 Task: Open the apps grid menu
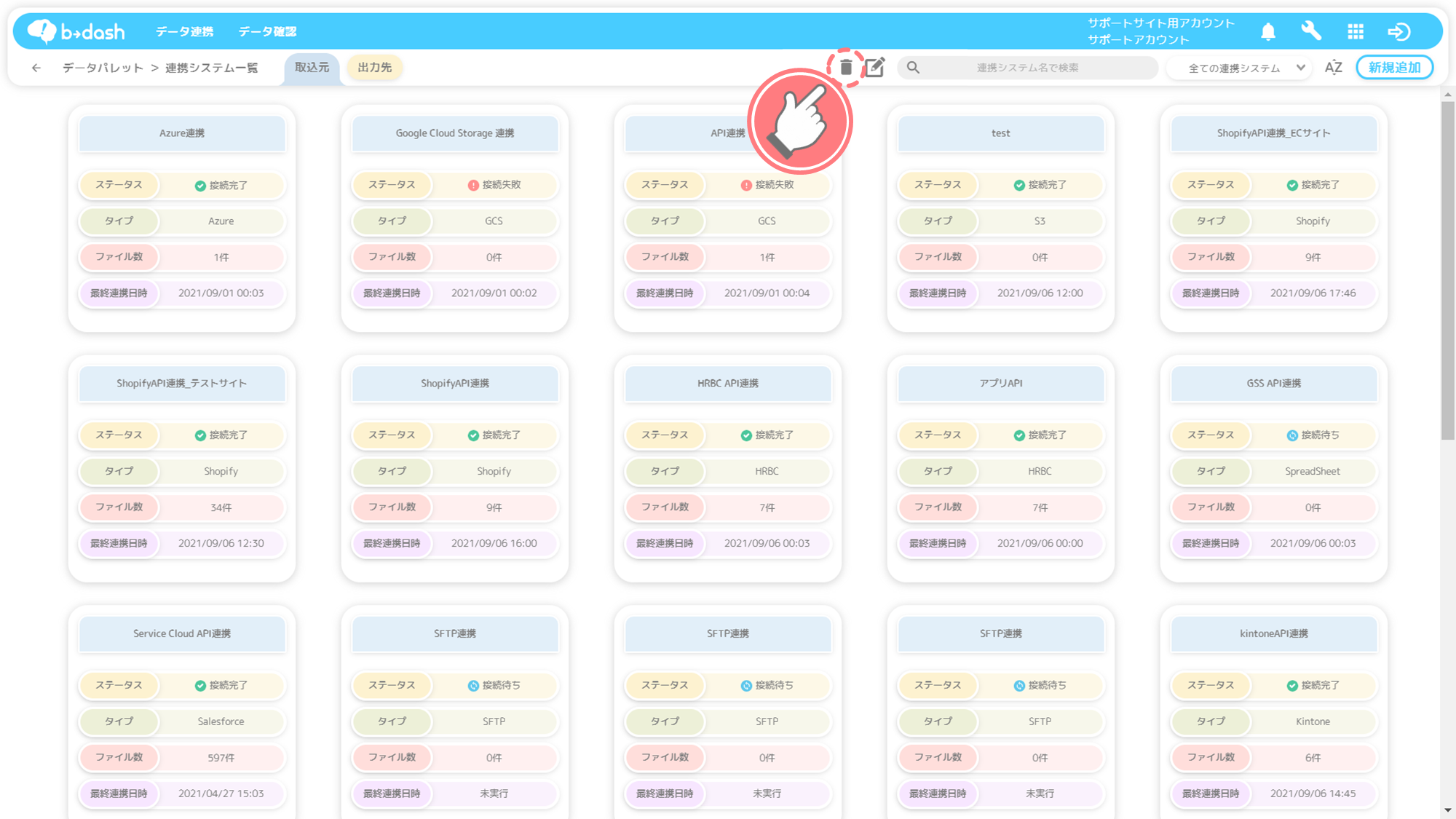(1356, 31)
